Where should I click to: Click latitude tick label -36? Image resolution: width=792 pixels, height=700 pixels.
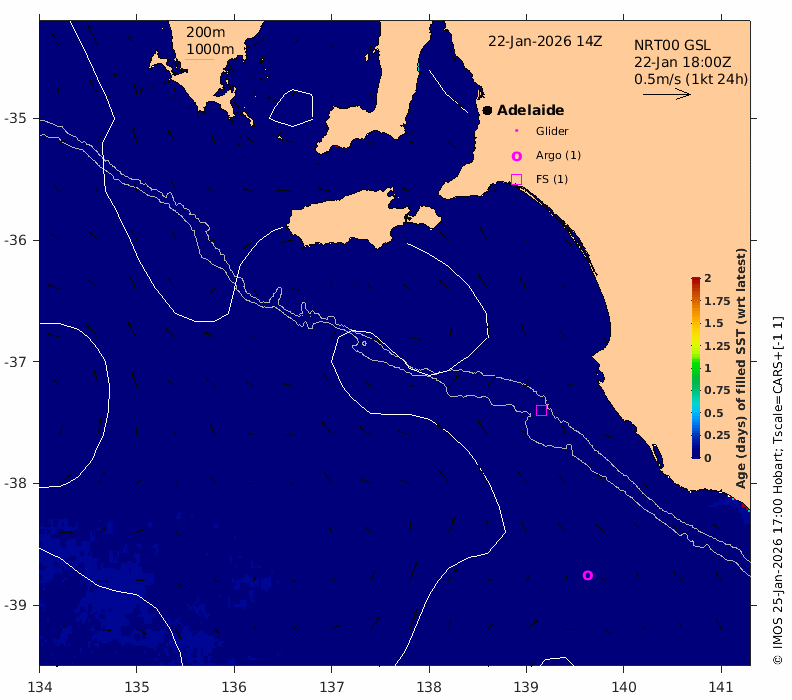click(15, 240)
